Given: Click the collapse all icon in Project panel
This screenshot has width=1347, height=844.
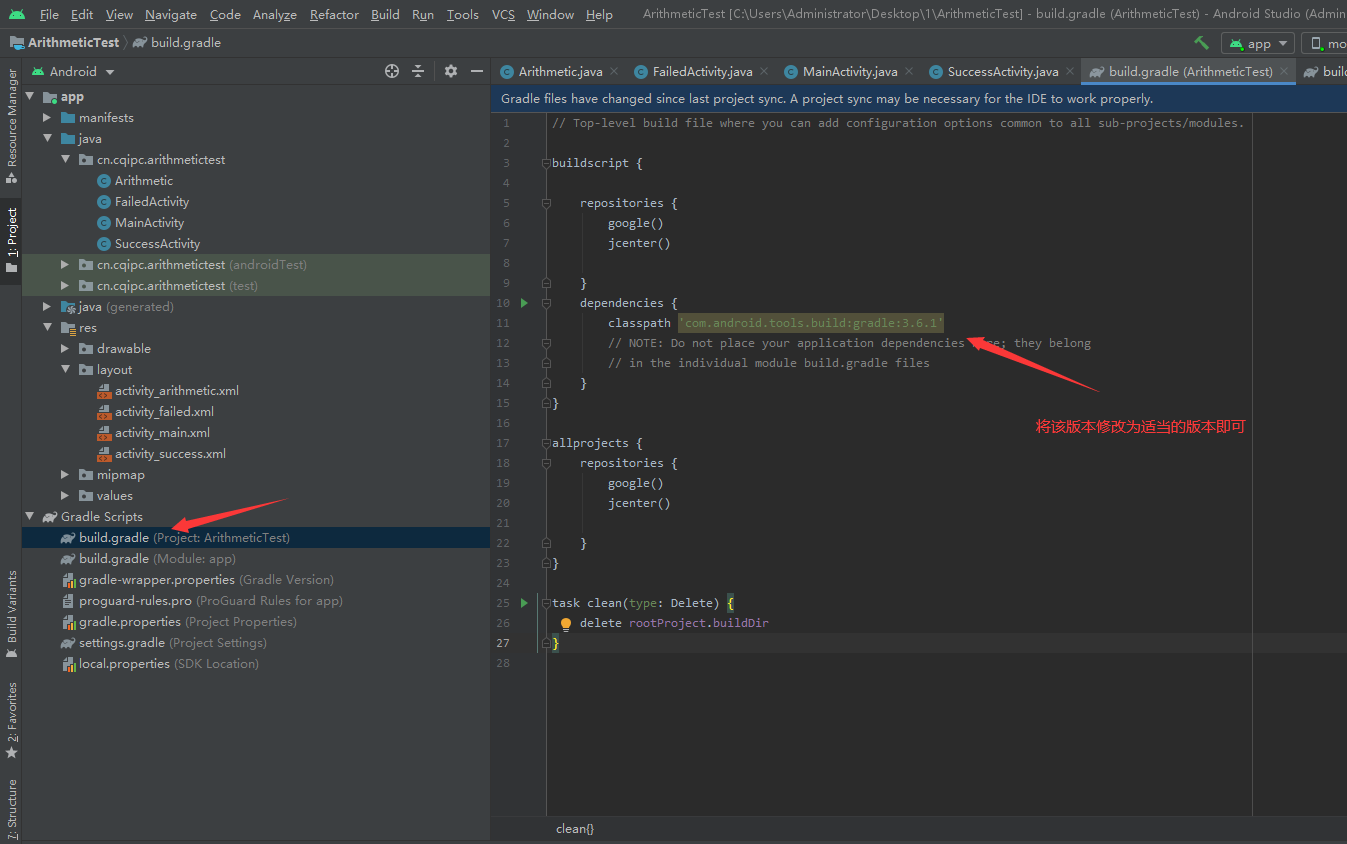Looking at the screenshot, I should (x=418, y=71).
